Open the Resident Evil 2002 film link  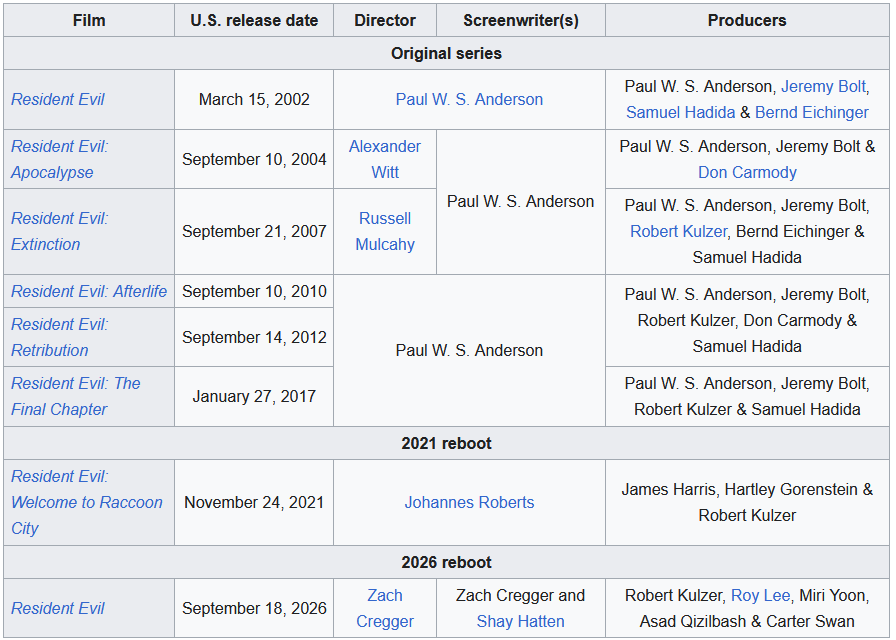click(x=58, y=99)
